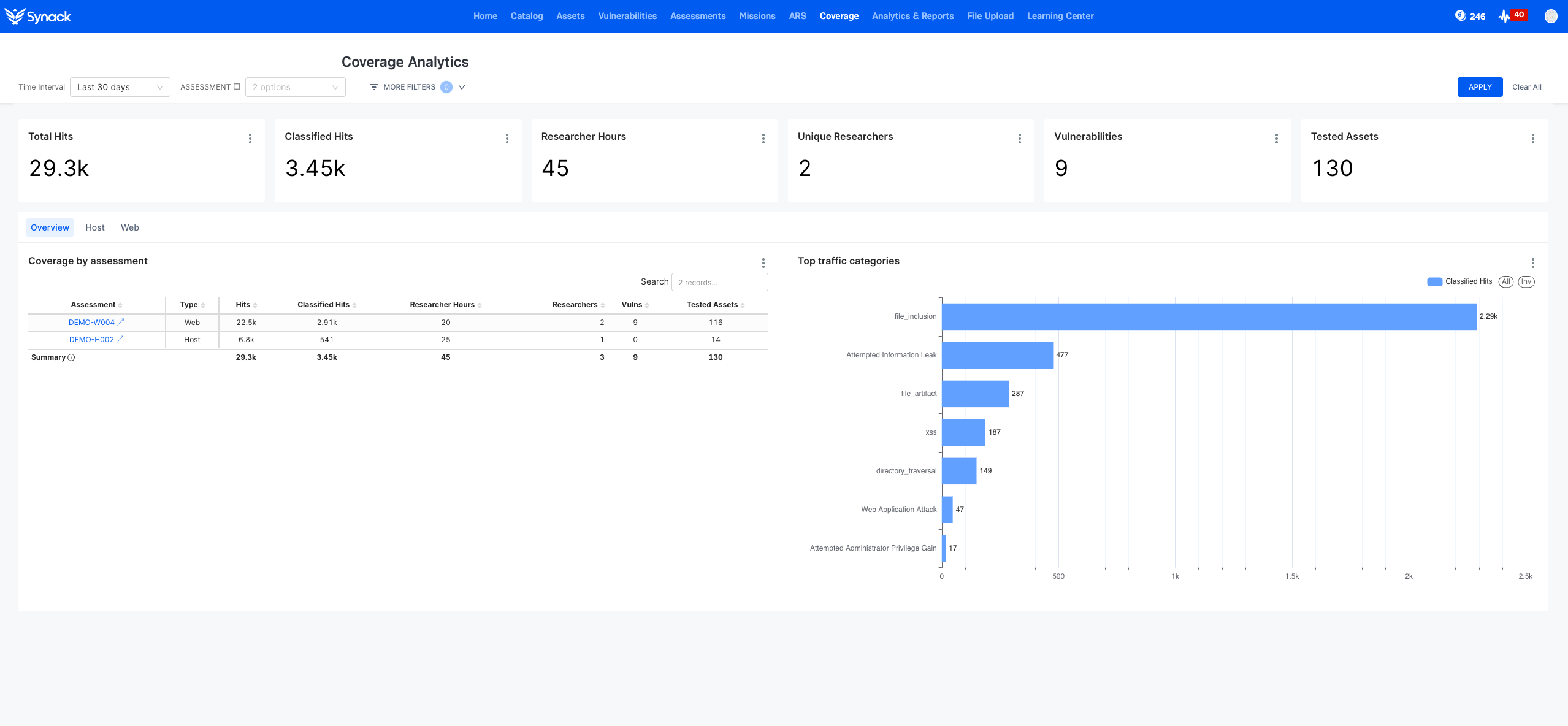Open Vulnerabilities in the top navigation
This screenshot has width=1568, height=726.
coord(627,16)
